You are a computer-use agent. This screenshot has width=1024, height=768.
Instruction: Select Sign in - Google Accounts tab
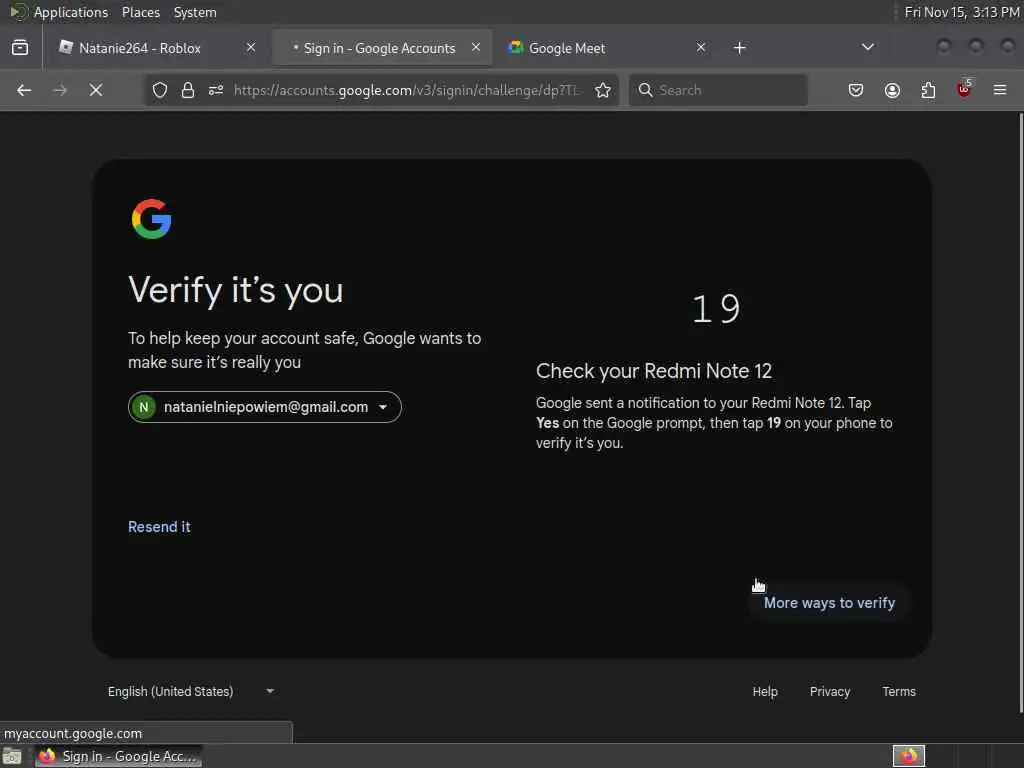382,48
